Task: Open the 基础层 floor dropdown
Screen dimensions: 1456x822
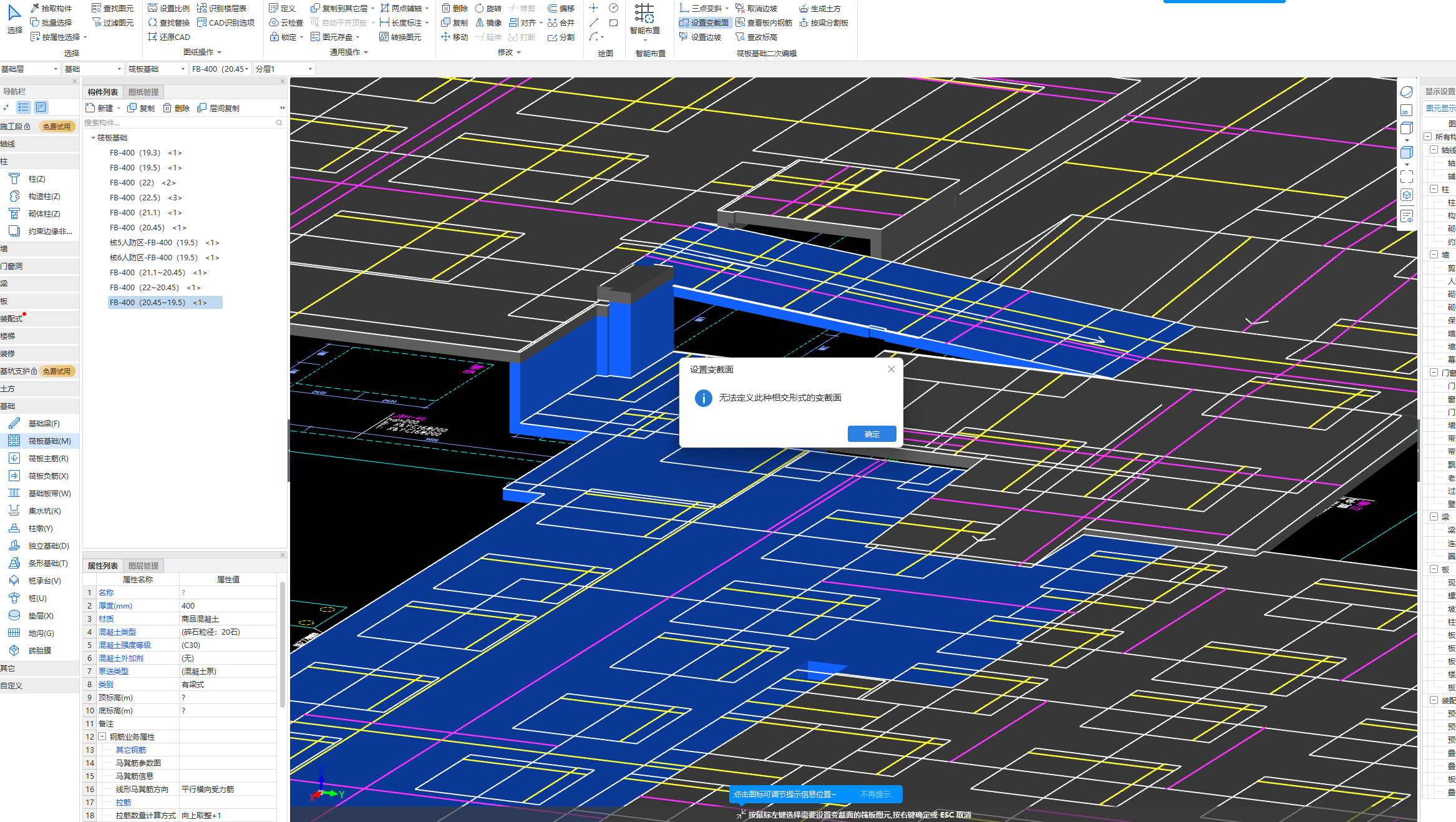Action: (x=30, y=69)
